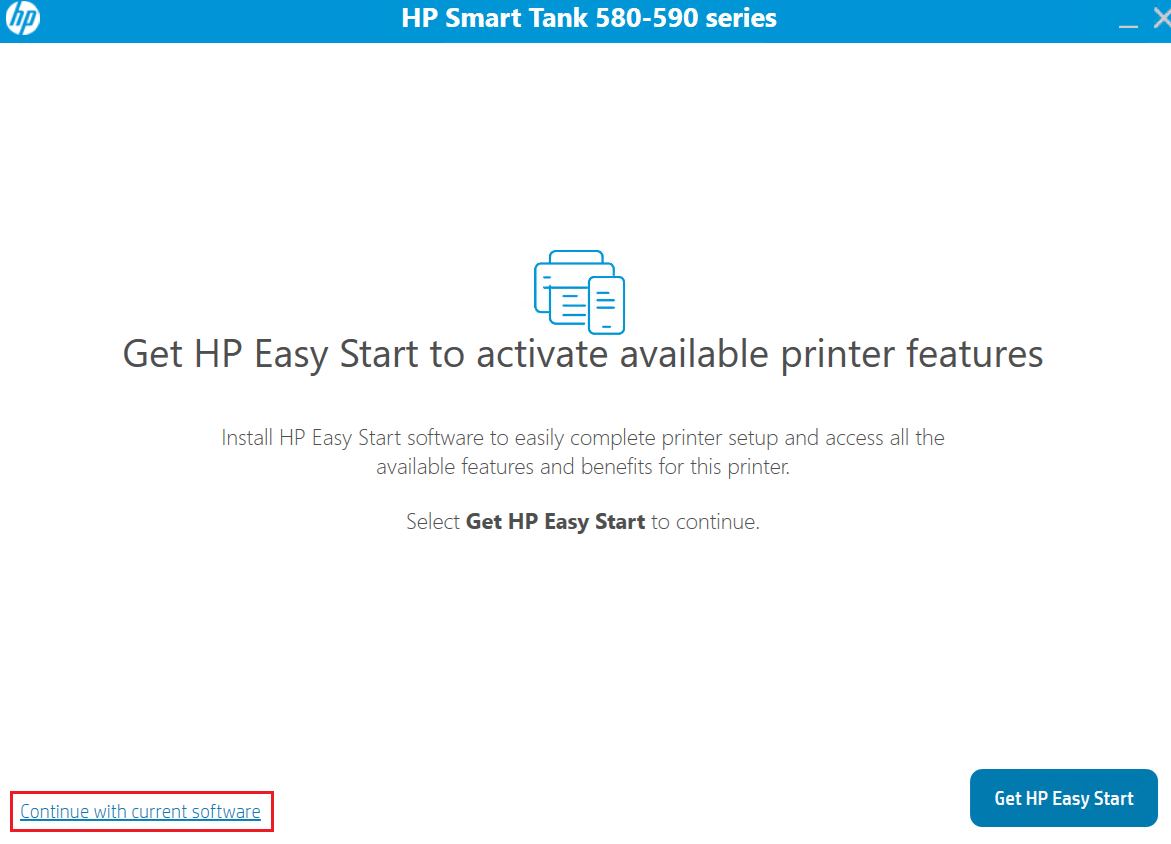This screenshot has height=844, width=1171.
Task: Click 'Get HP Easy Start' words within the heading
Action: (x=270, y=354)
